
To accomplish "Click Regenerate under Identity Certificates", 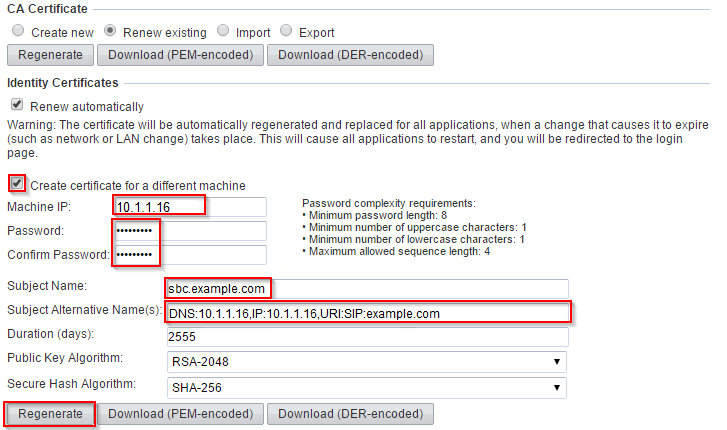I will 50,414.
